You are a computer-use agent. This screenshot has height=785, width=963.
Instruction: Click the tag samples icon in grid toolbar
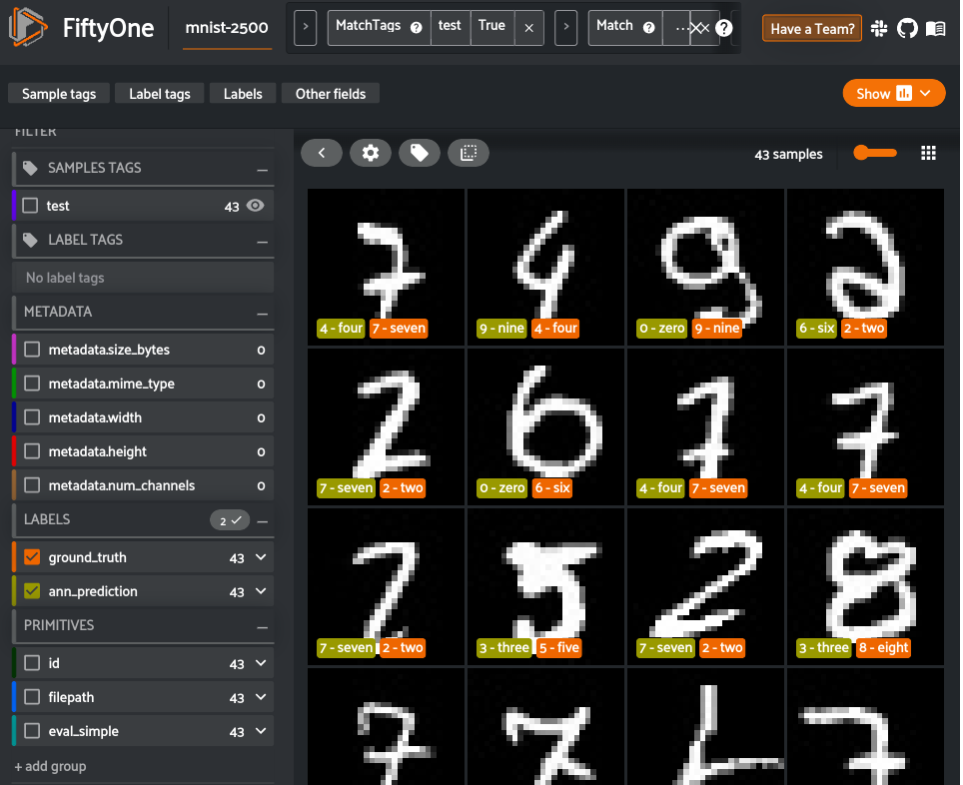[x=418, y=152]
